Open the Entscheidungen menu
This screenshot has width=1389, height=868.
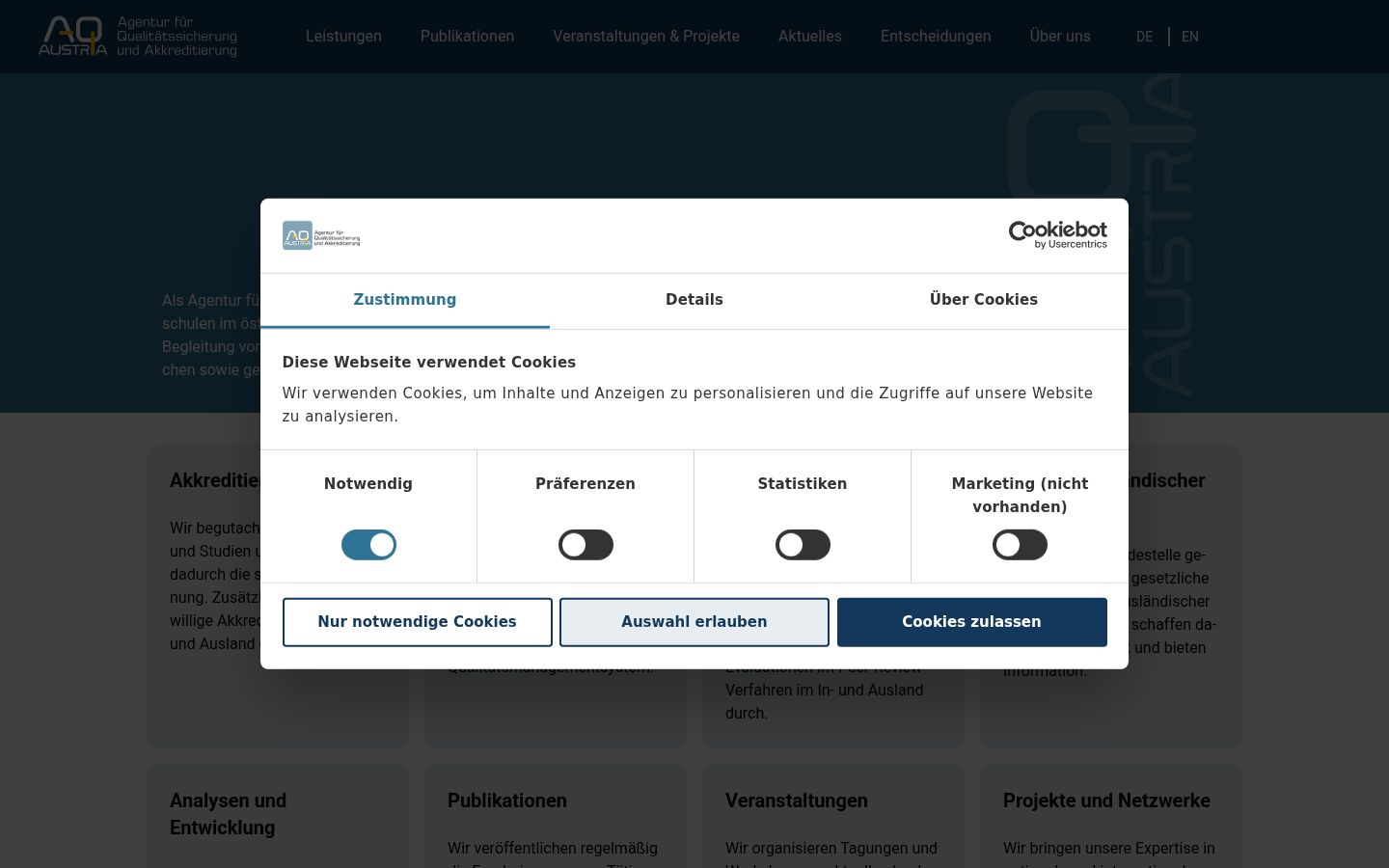(x=936, y=37)
